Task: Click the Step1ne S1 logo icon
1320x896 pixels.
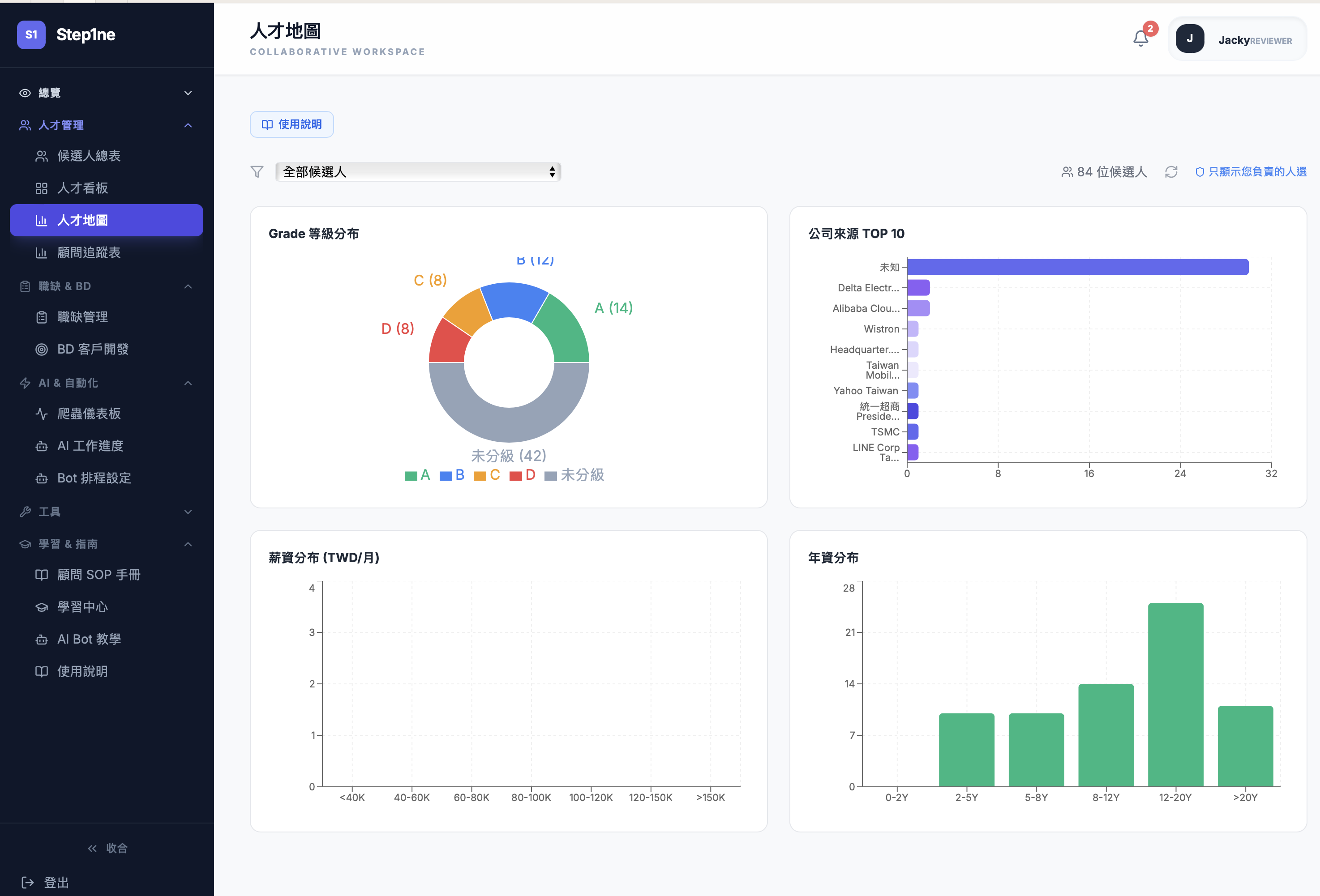Action: (31, 34)
